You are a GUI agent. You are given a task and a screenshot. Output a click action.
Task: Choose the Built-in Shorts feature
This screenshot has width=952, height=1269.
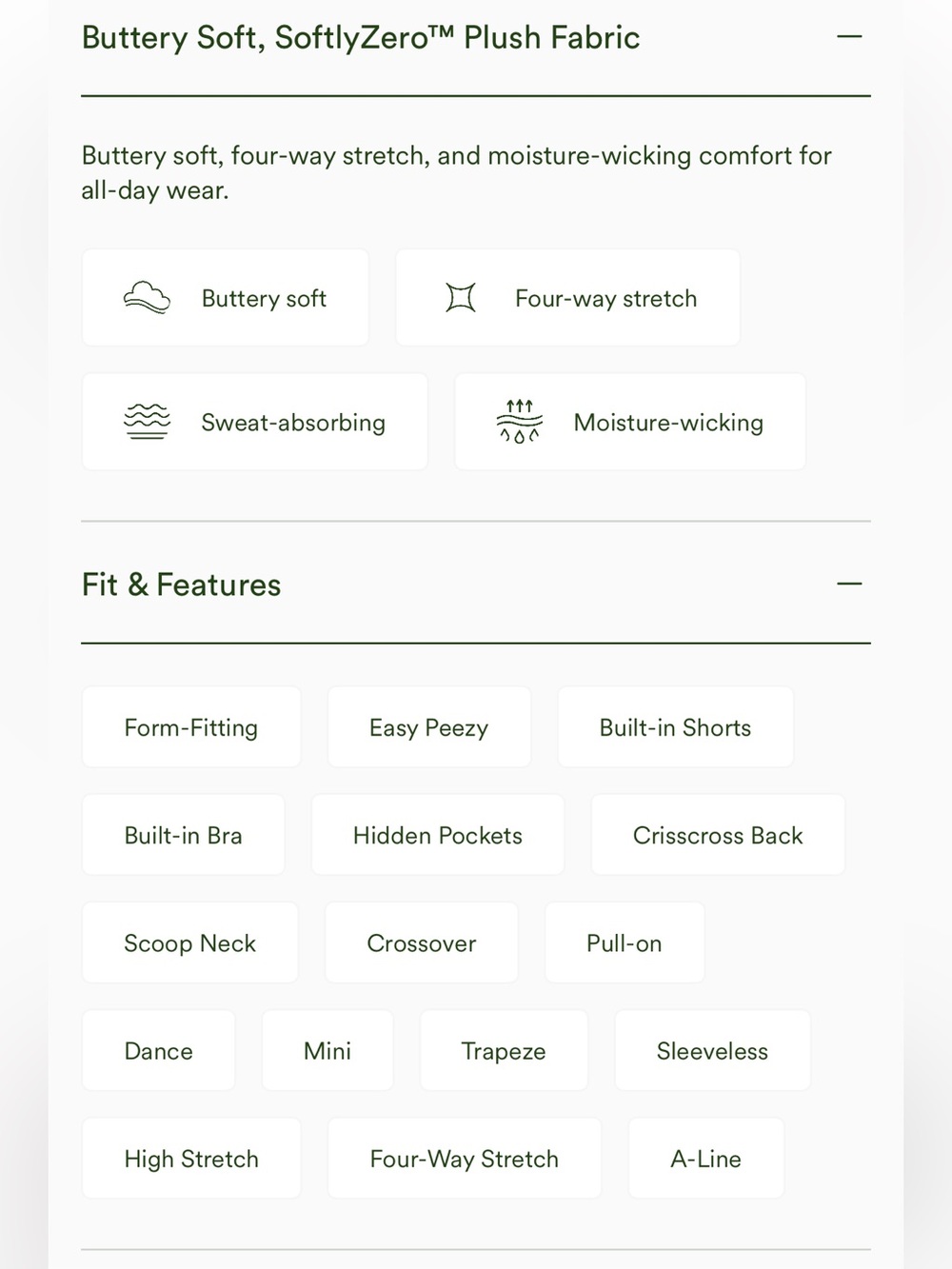pos(676,727)
